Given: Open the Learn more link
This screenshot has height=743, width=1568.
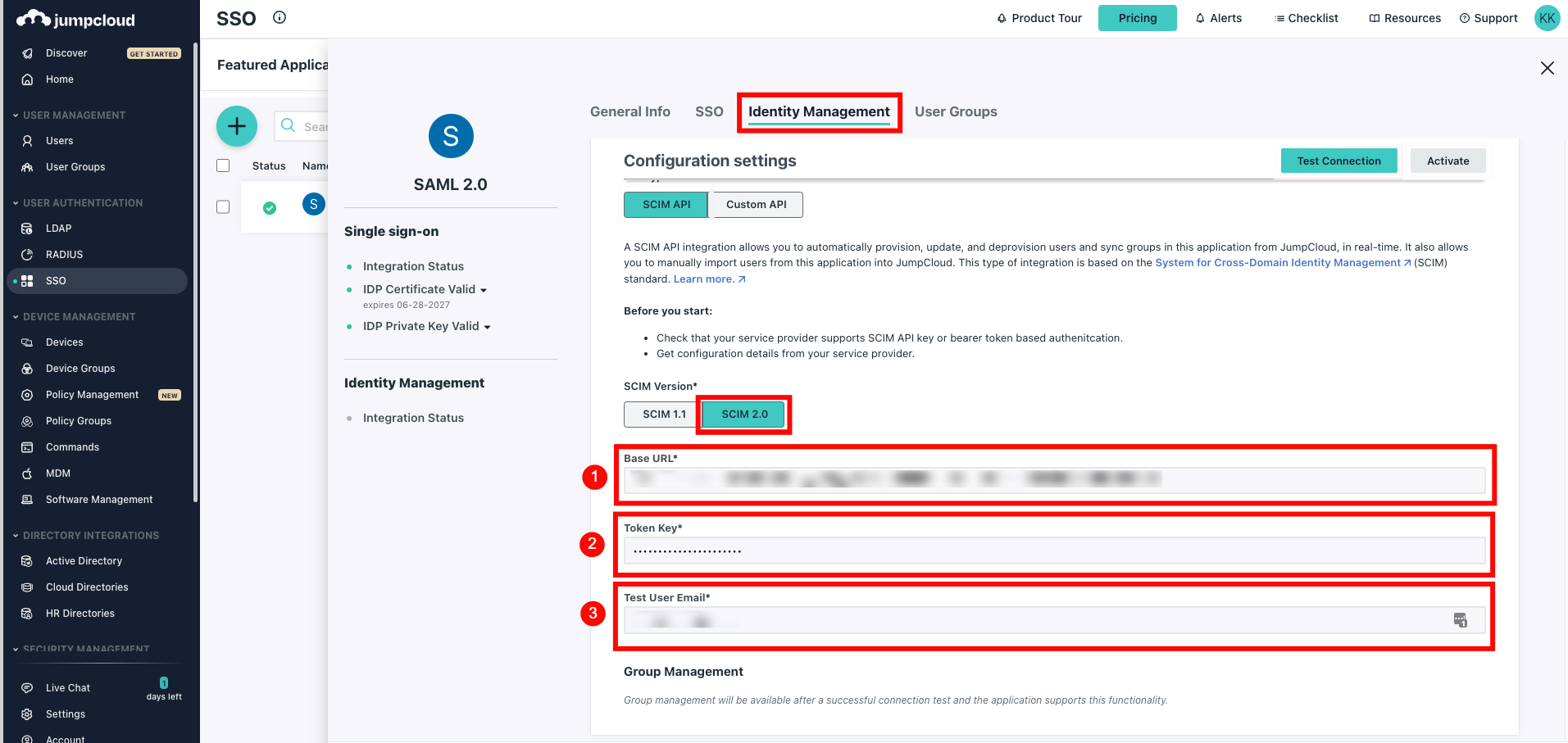Looking at the screenshot, I should 710,279.
